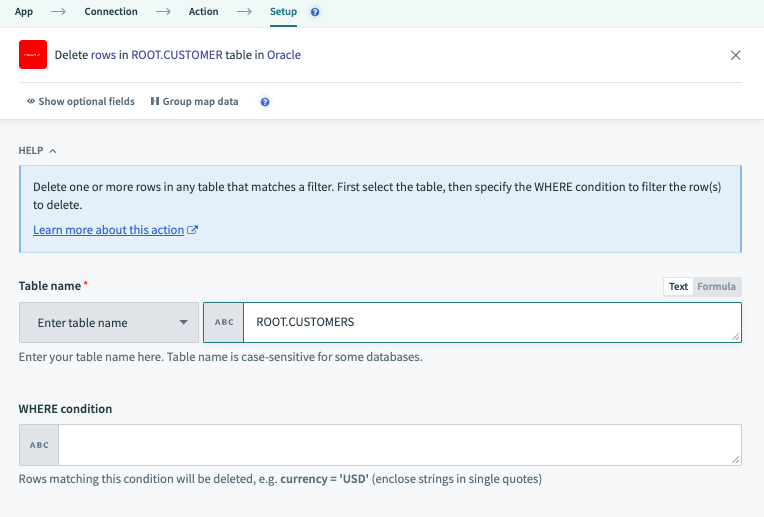Viewport: 764px width, 517px height.
Task: Switch Table name input to Formula mode
Action: point(716,287)
